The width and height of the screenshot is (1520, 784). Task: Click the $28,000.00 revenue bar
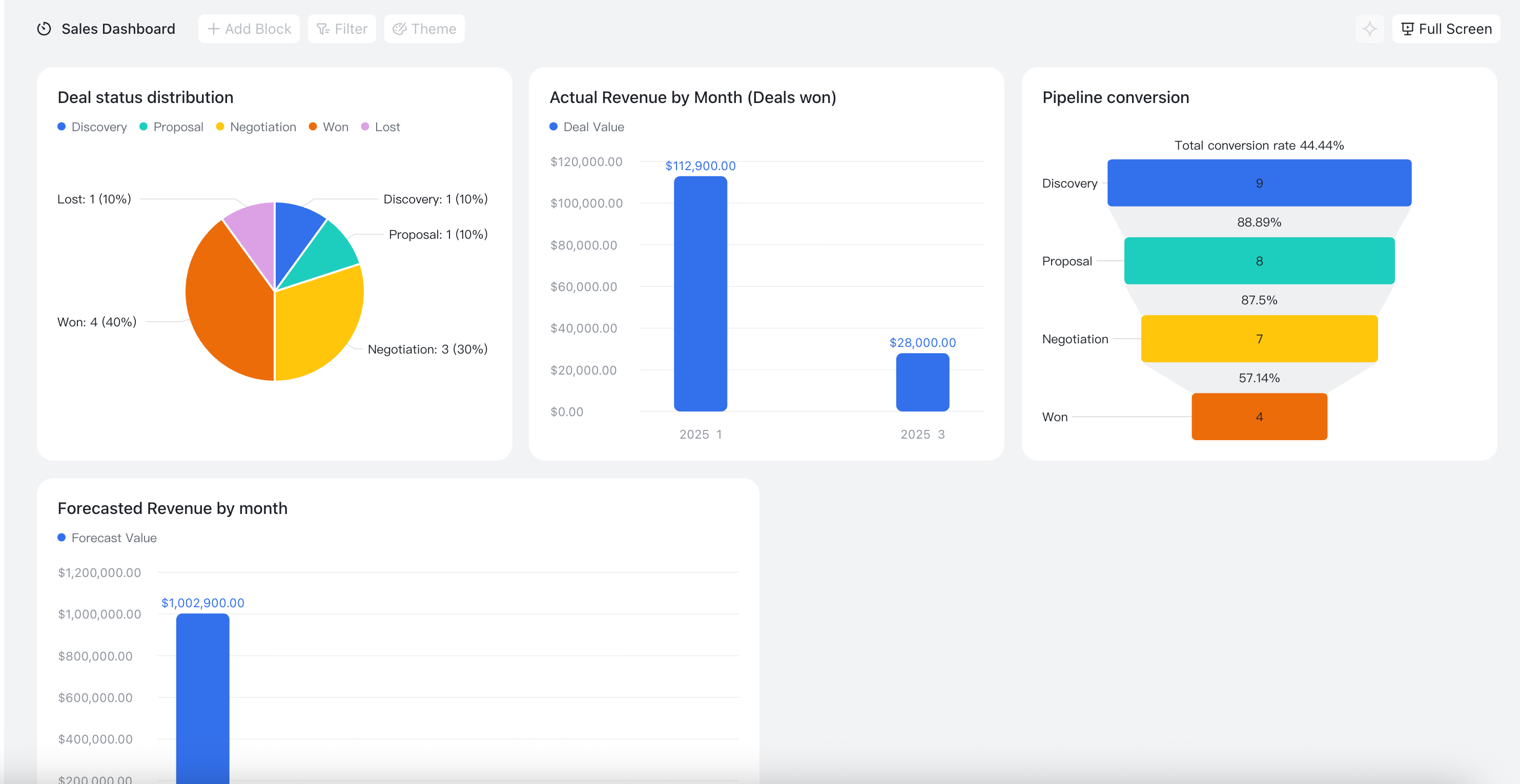(x=922, y=382)
